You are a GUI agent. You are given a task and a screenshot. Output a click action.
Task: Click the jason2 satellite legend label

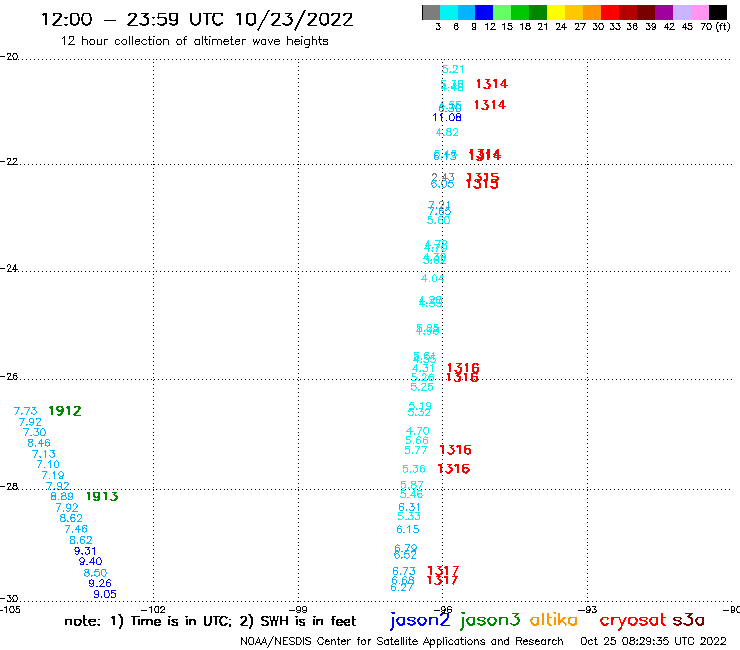point(420,620)
